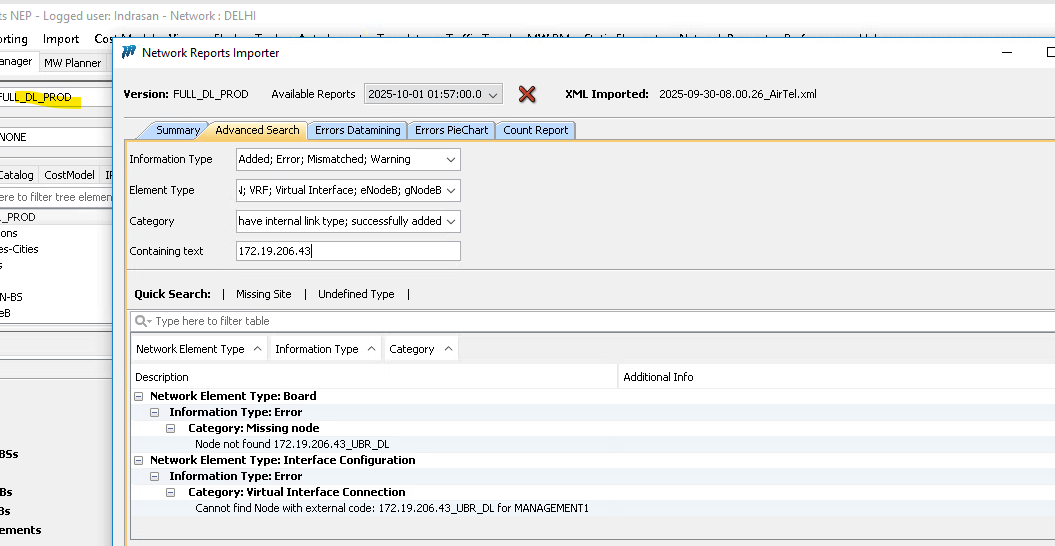This screenshot has width=1055, height=546.
Task: Click the red X delete report icon
Action: 527,94
